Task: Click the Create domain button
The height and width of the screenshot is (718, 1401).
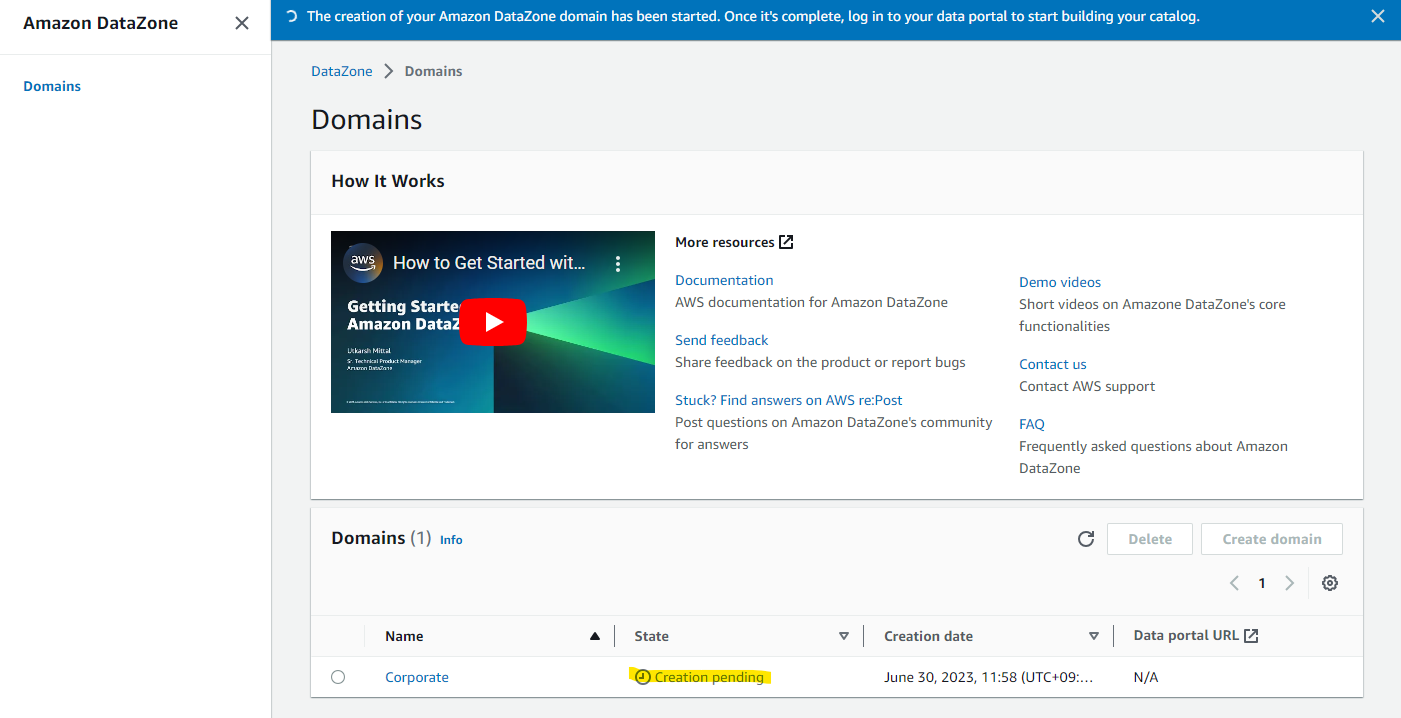Action: (1272, 539)
